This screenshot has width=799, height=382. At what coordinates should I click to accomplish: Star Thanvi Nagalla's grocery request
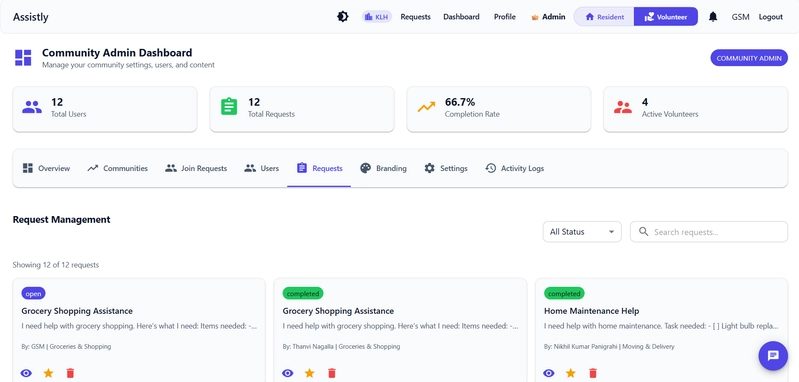(x=309, y=373)
